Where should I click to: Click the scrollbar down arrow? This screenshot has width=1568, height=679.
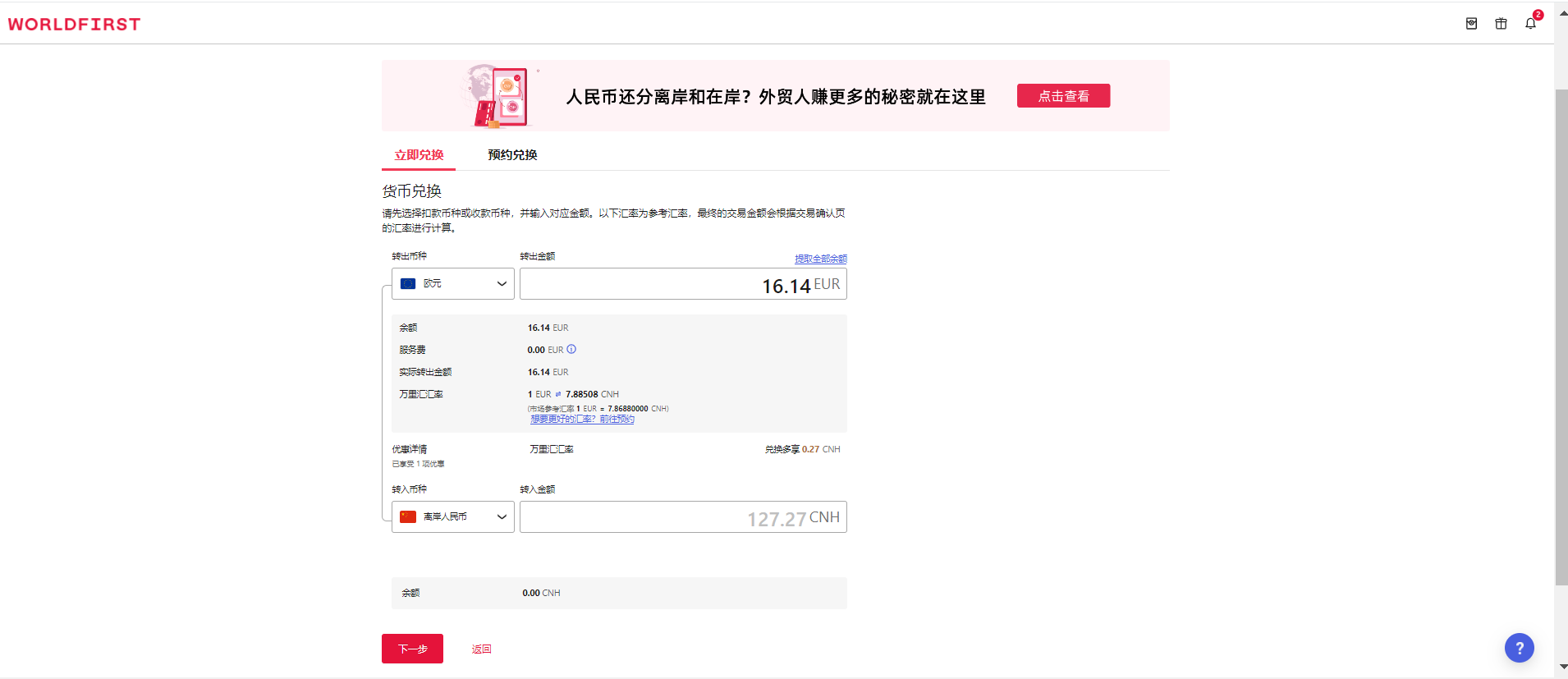coord(1561,667)
